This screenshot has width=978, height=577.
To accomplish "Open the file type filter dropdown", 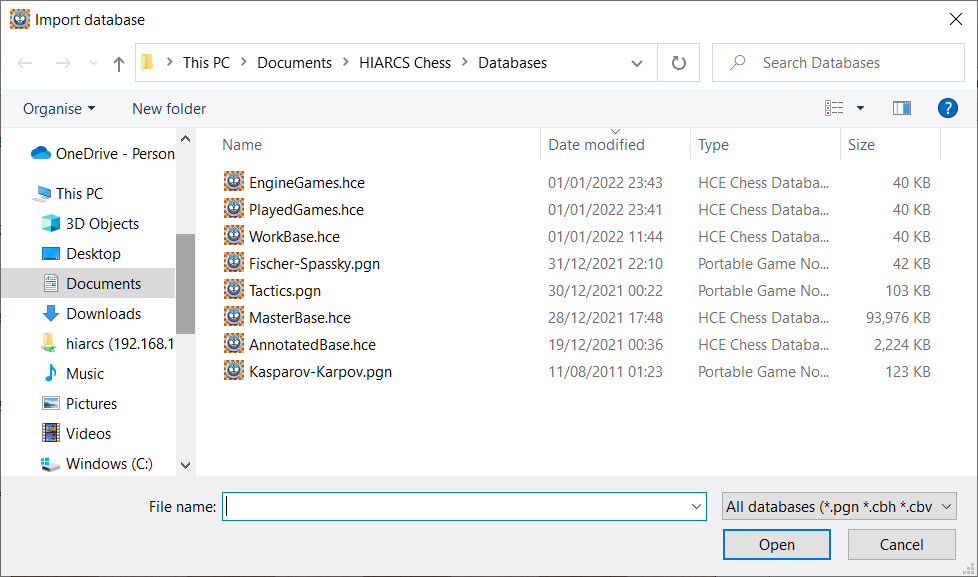I will 839,507.
